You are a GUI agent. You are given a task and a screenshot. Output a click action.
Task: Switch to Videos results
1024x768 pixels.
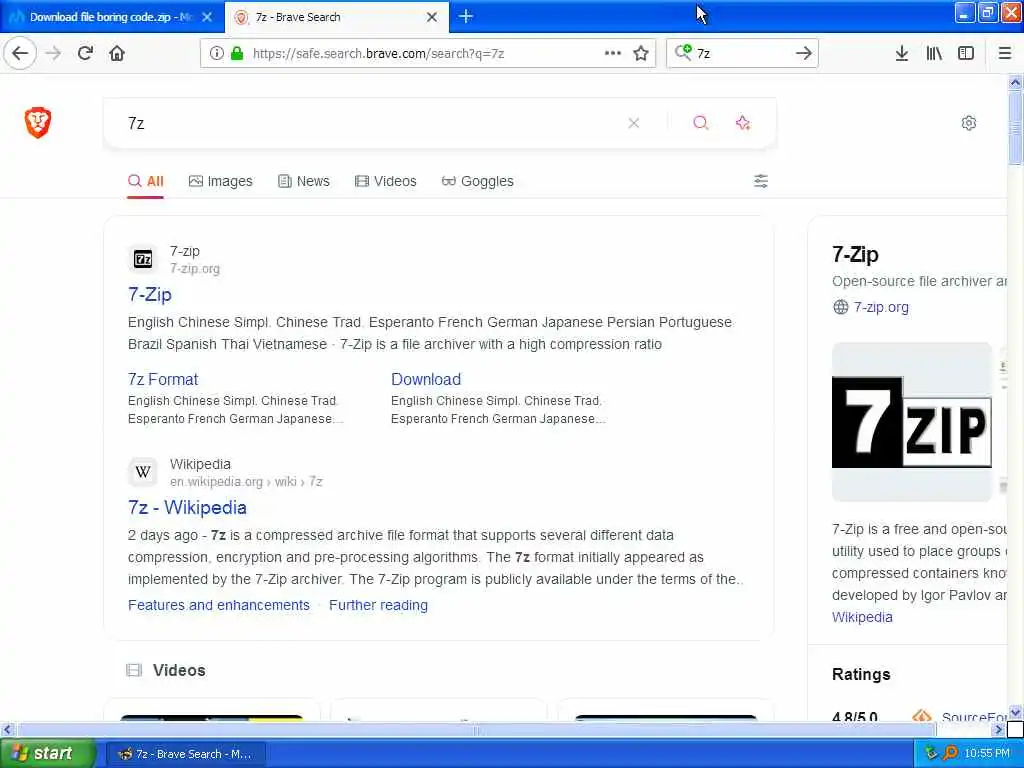[x=385, y=181]
